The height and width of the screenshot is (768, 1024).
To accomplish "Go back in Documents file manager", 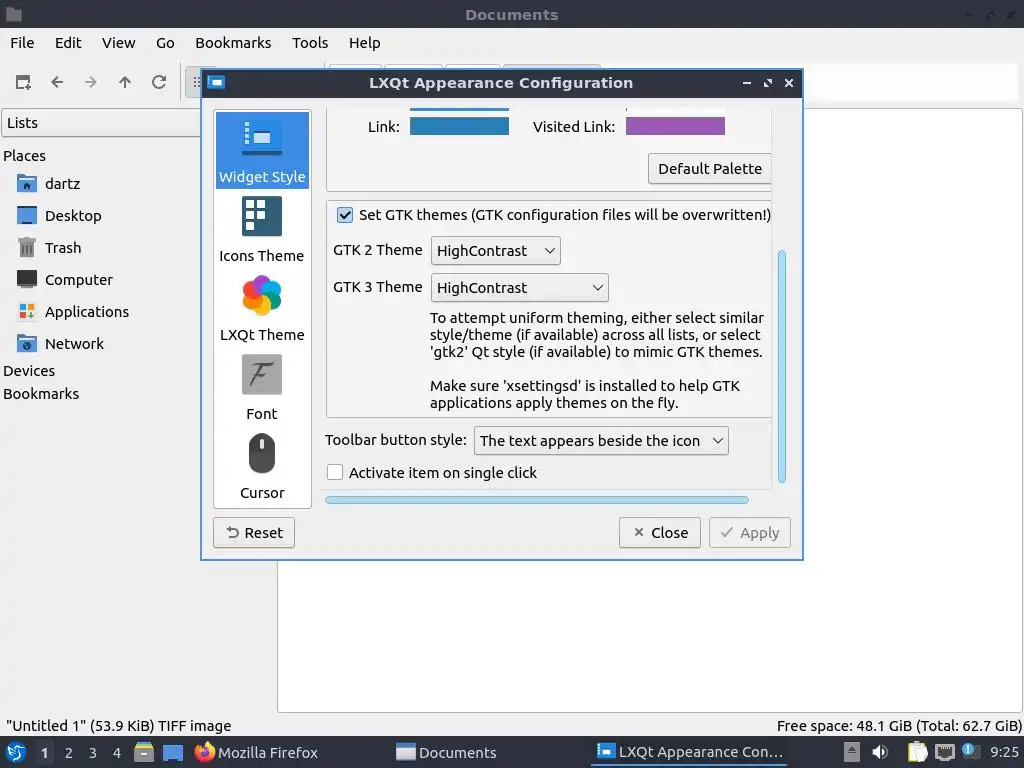I will [57, 82].
